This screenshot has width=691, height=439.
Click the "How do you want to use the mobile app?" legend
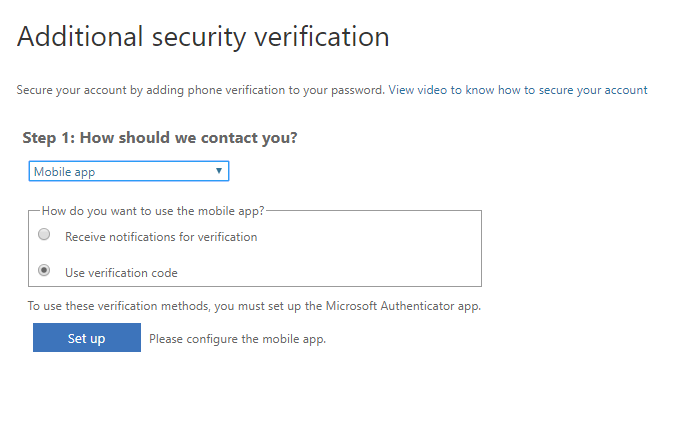tap(153, 211)
